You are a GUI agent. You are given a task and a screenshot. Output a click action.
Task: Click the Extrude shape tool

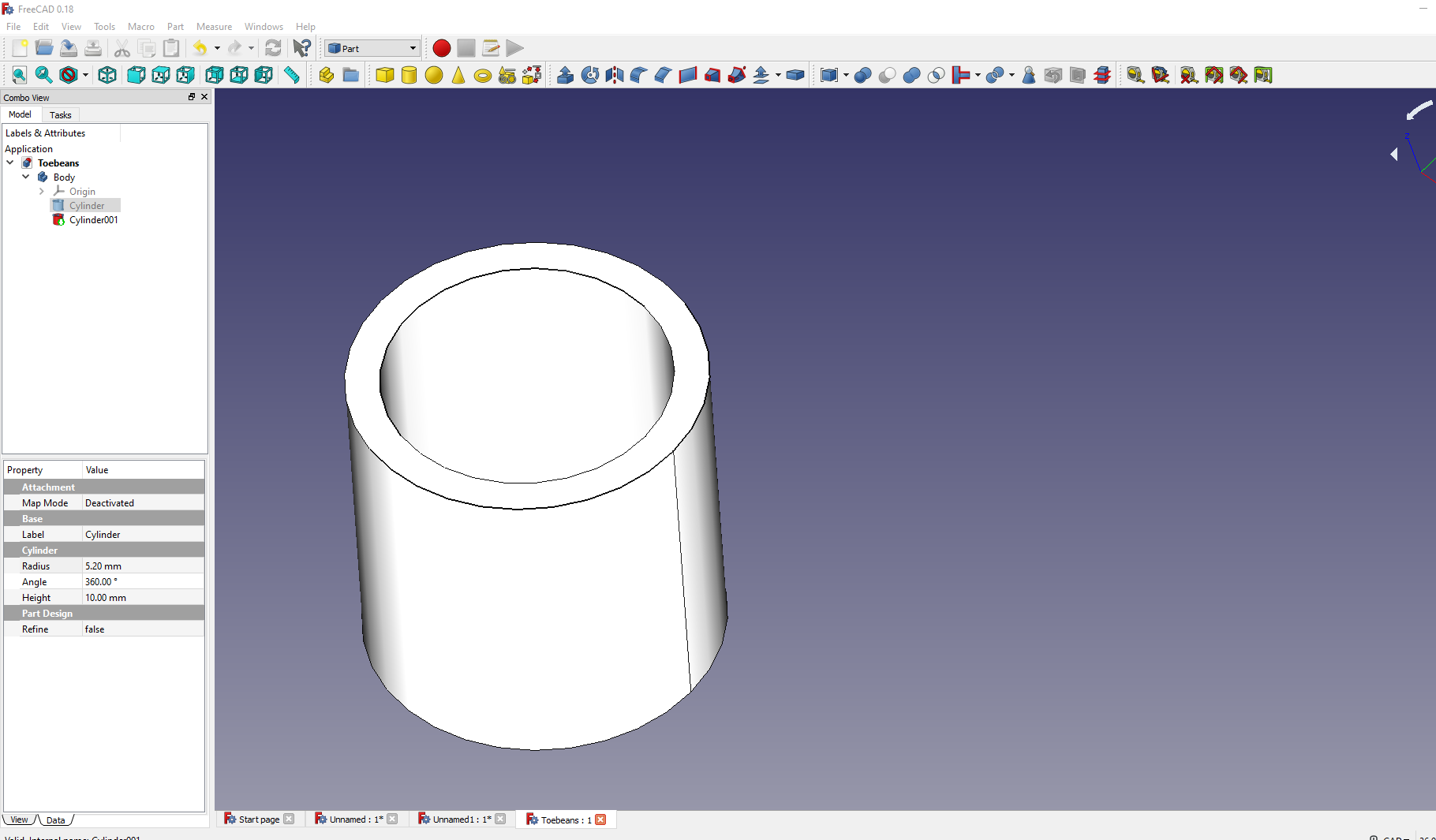tap(565, 75)
